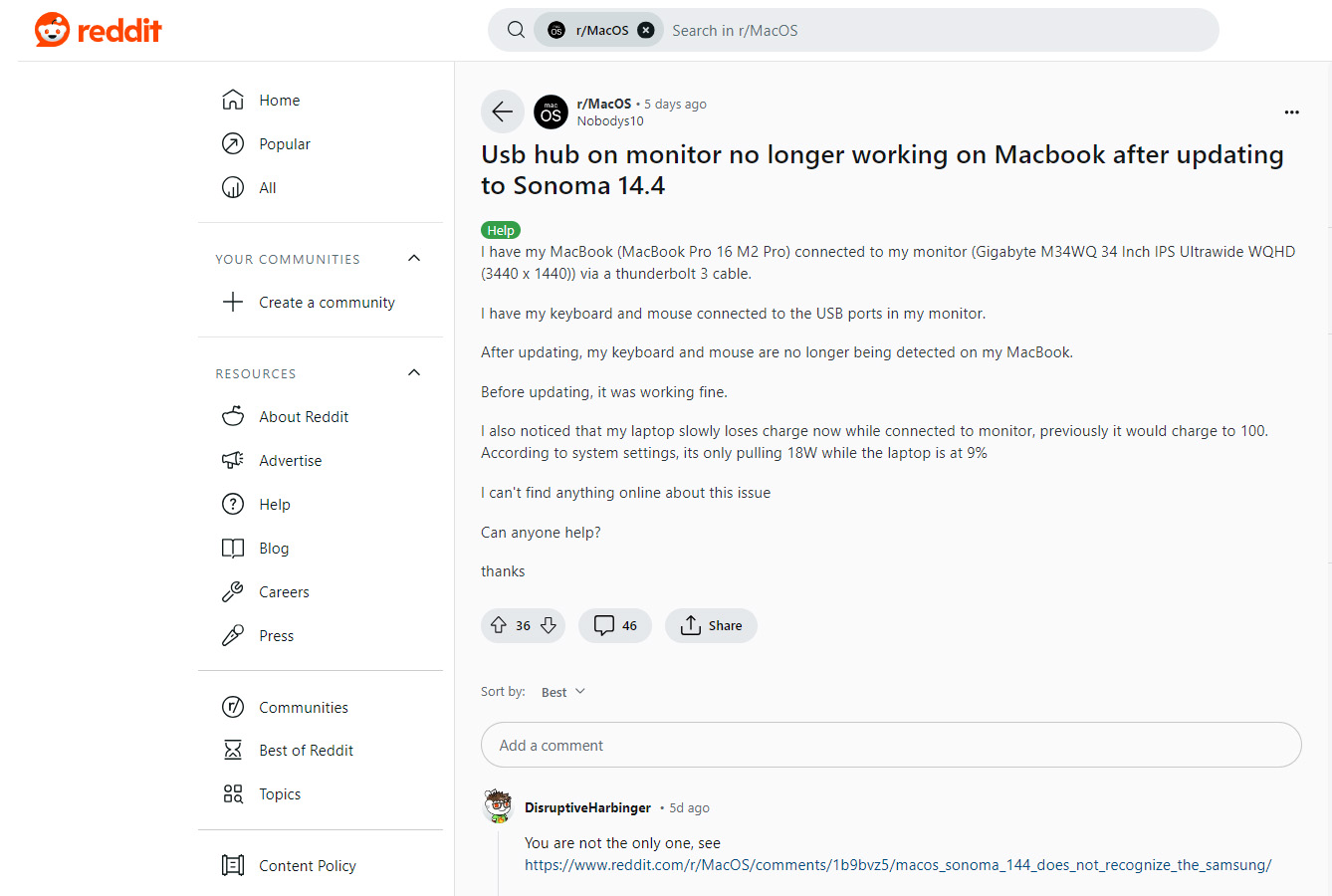This screenshot has width=1332, height=896.
Task: Open the r/MacOS community link in post header
Action: 604,104
